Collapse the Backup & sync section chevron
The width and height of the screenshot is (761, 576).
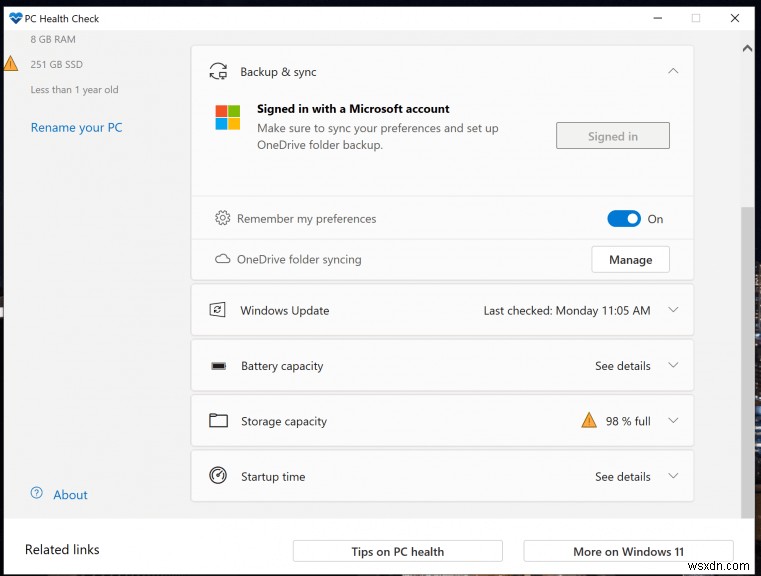click(673, 71)
